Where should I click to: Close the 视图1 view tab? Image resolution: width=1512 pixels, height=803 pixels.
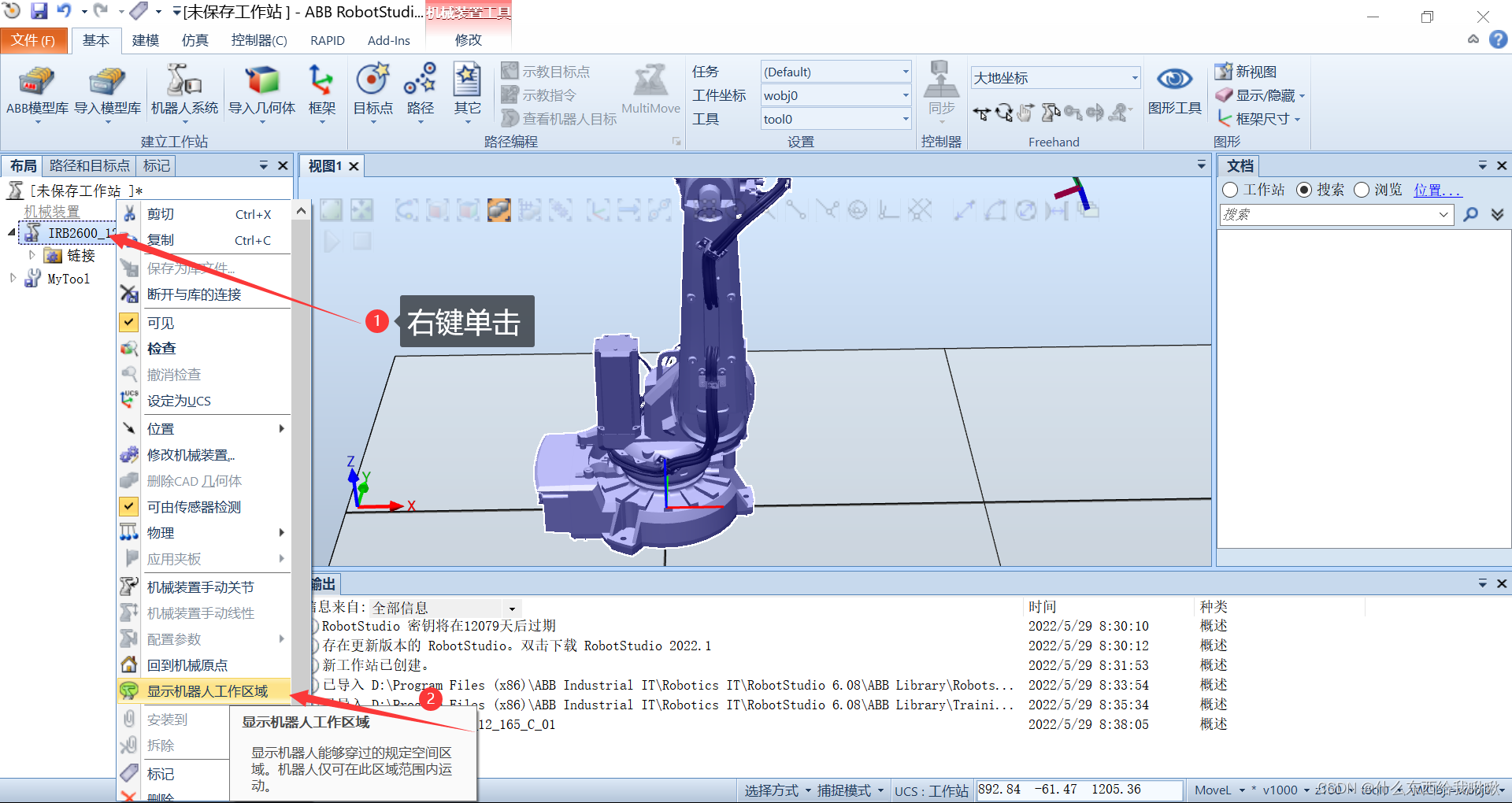point(354,166)
